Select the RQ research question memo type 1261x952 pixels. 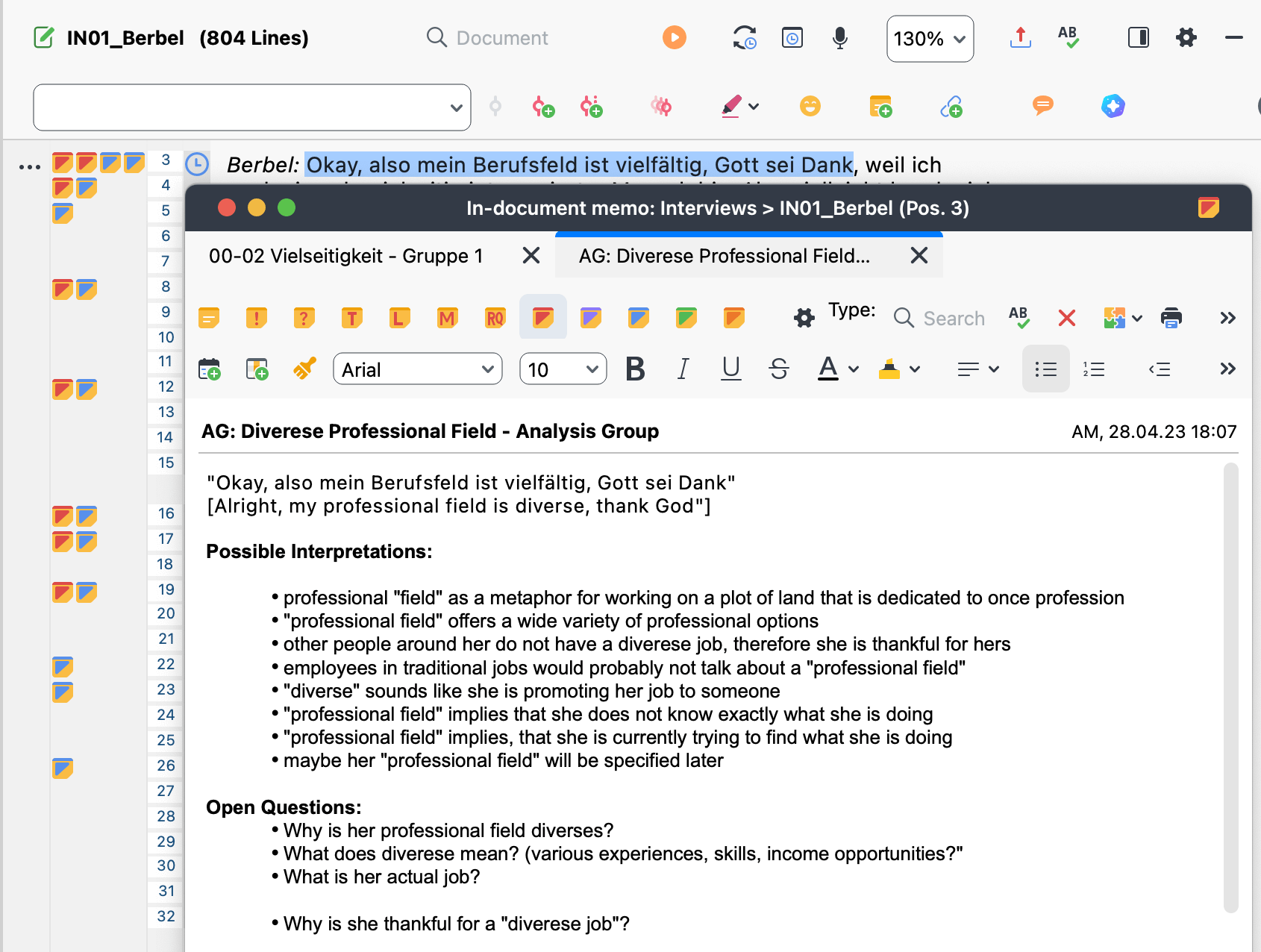[x=493, y=317]
